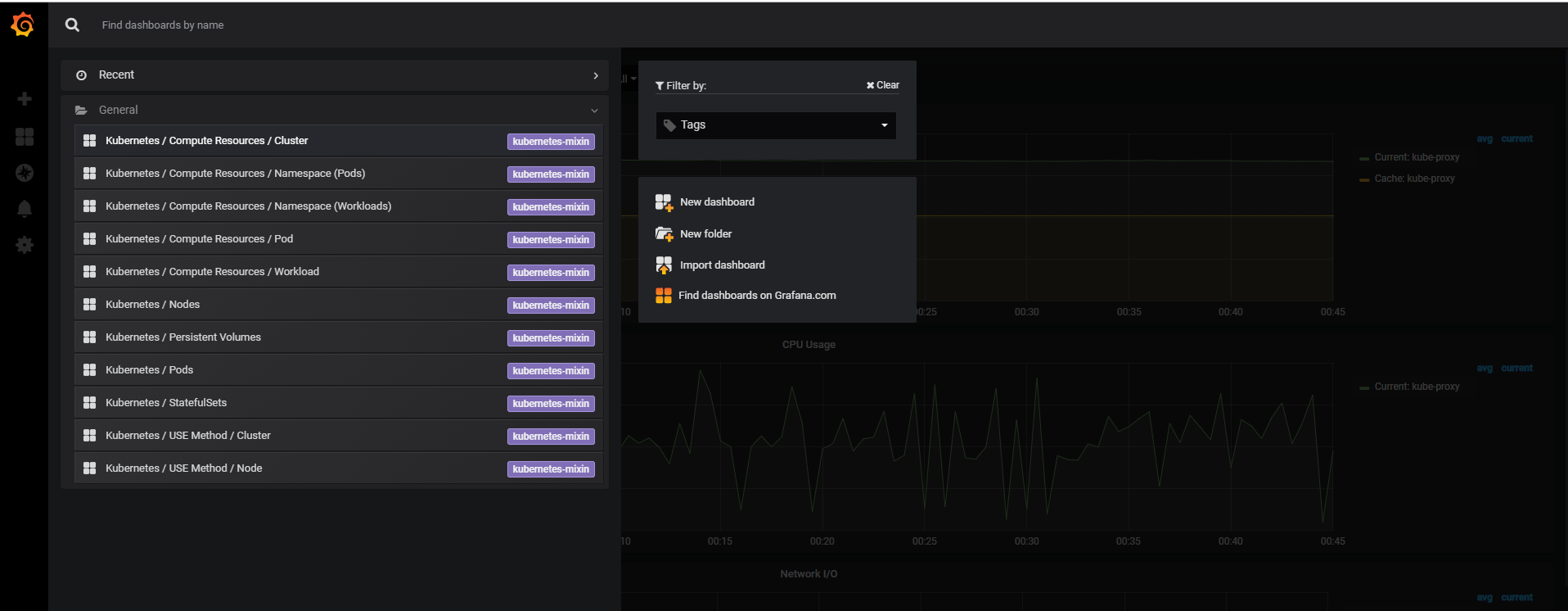Click dashboard icon for USE Method / Node
This screenshot has width=1568, height=611.
pos(90,468)
